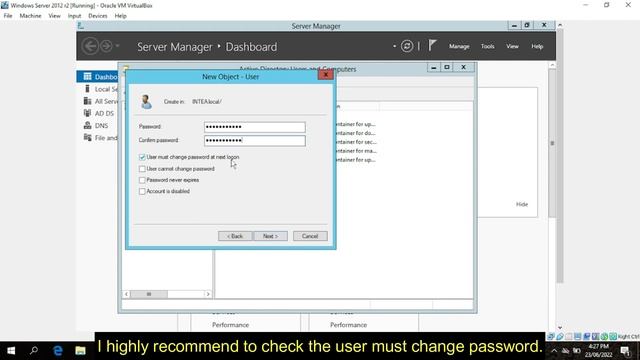Open VirtualBox Help menu

(x=120, y=16)
